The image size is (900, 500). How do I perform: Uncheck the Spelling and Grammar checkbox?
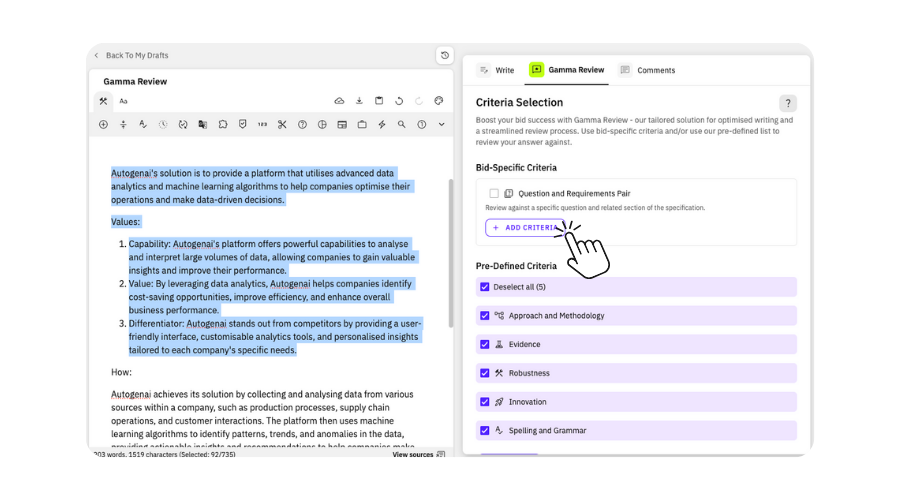[x=485, y=431]
